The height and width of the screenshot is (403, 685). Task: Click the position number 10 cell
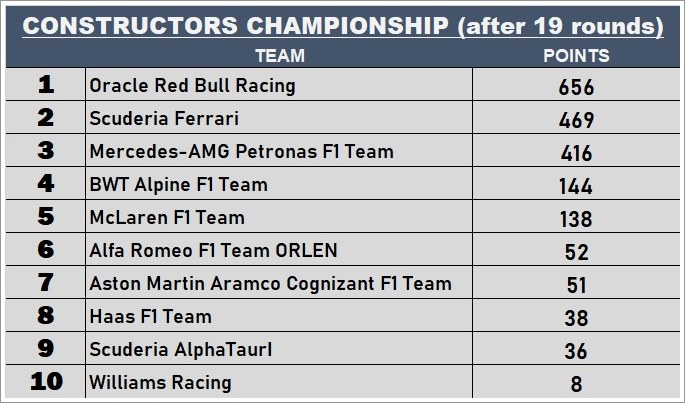tap(45, 382)
